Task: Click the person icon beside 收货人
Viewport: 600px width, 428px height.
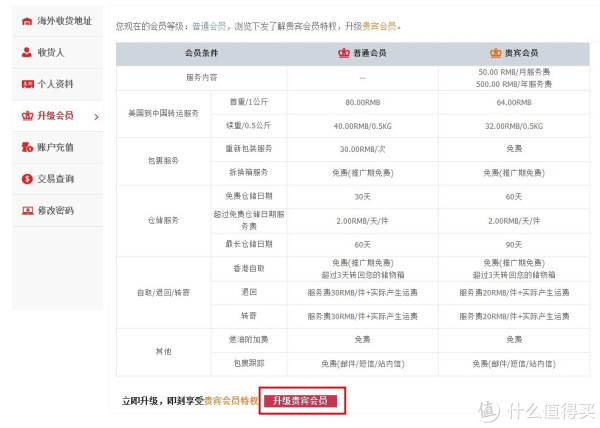Action: click(27, 52)
